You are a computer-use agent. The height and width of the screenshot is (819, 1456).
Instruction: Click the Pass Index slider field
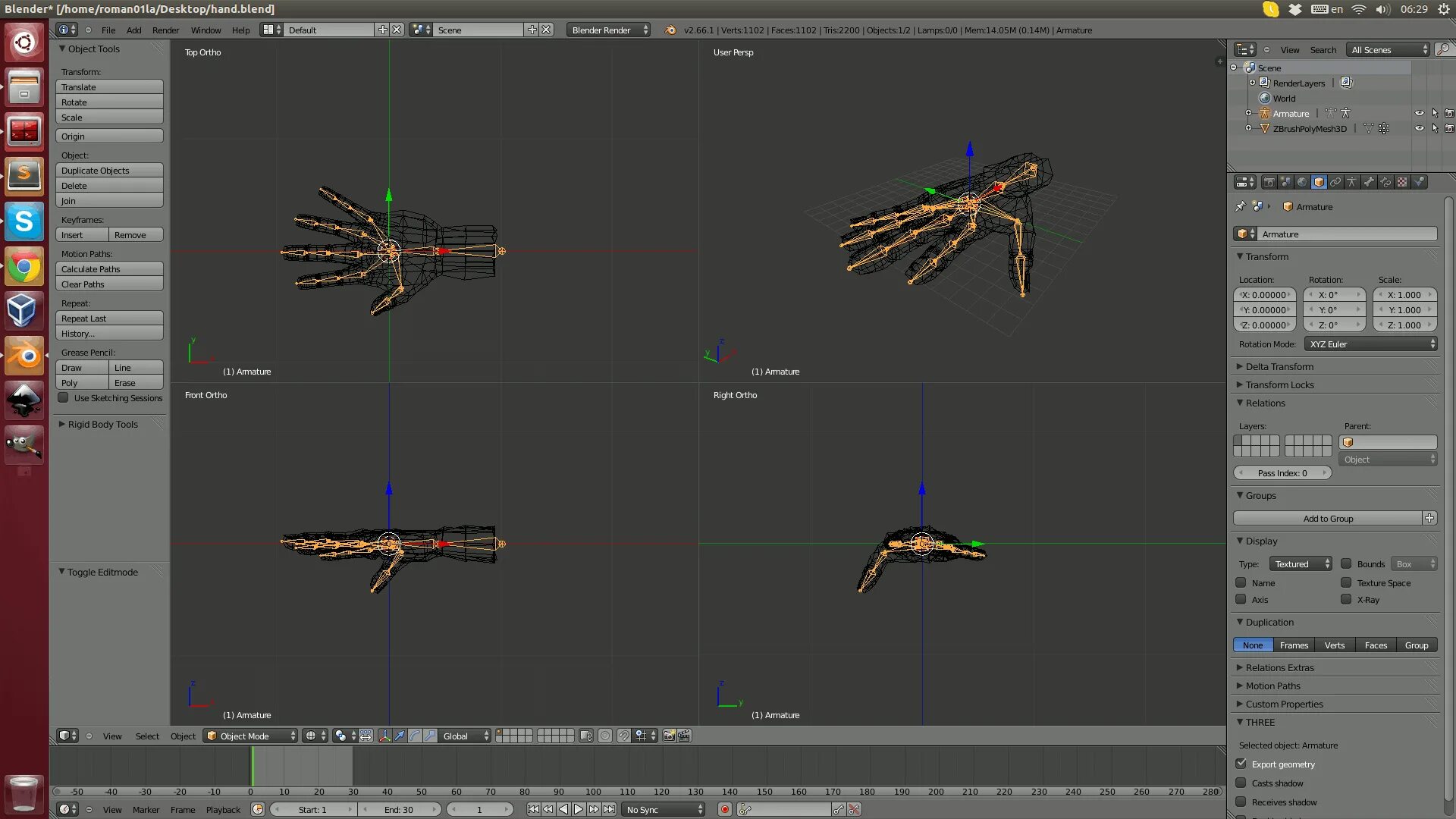tap(1282, 472)
